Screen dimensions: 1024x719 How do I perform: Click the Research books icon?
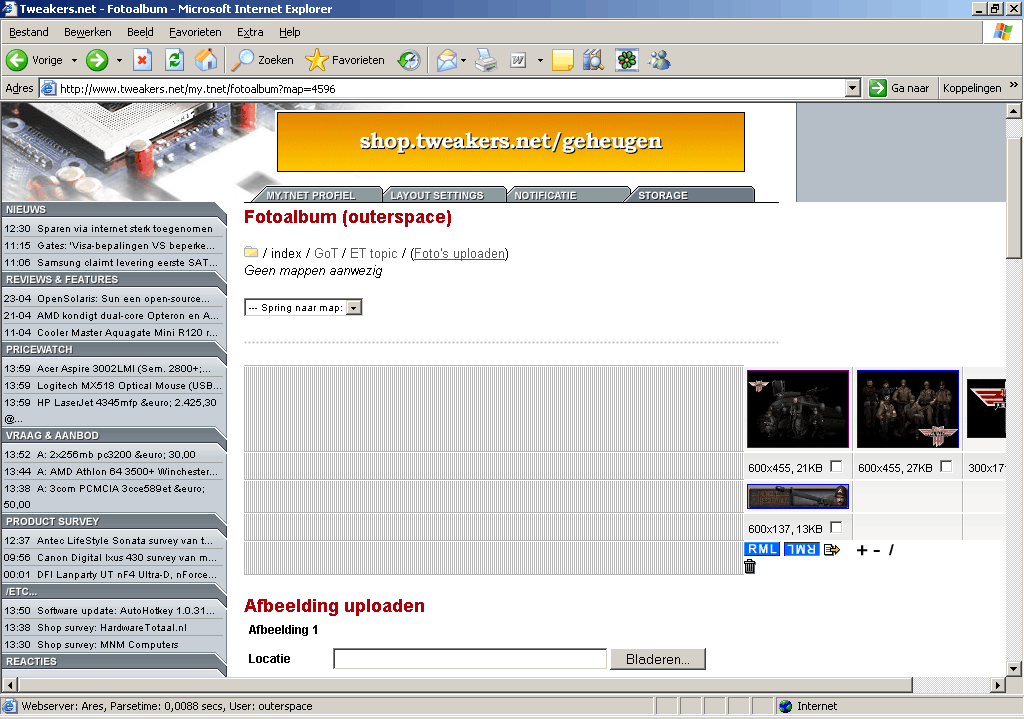[x=593, y=60]
